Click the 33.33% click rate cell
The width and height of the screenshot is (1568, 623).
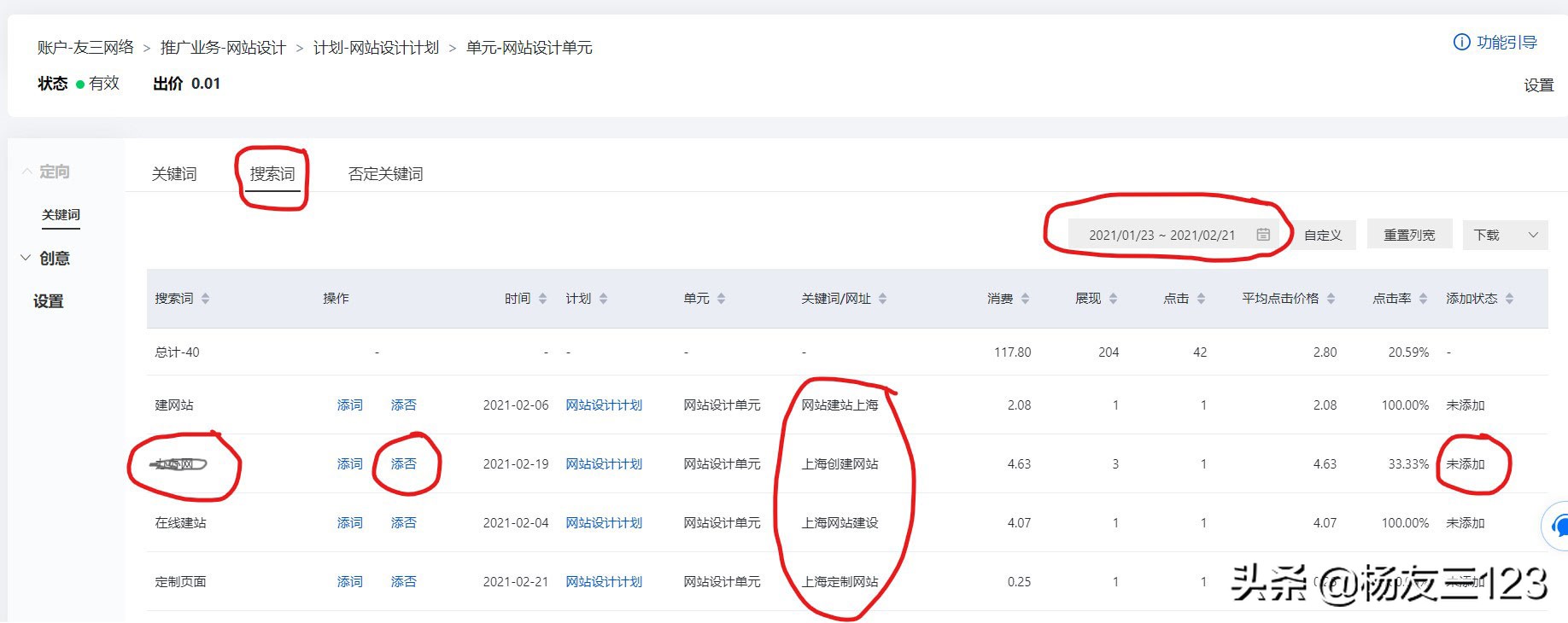tap(1408, 464)
